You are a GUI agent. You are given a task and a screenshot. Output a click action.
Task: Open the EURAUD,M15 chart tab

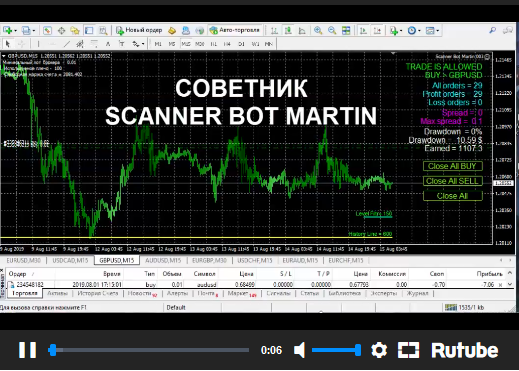coord(300,260)
